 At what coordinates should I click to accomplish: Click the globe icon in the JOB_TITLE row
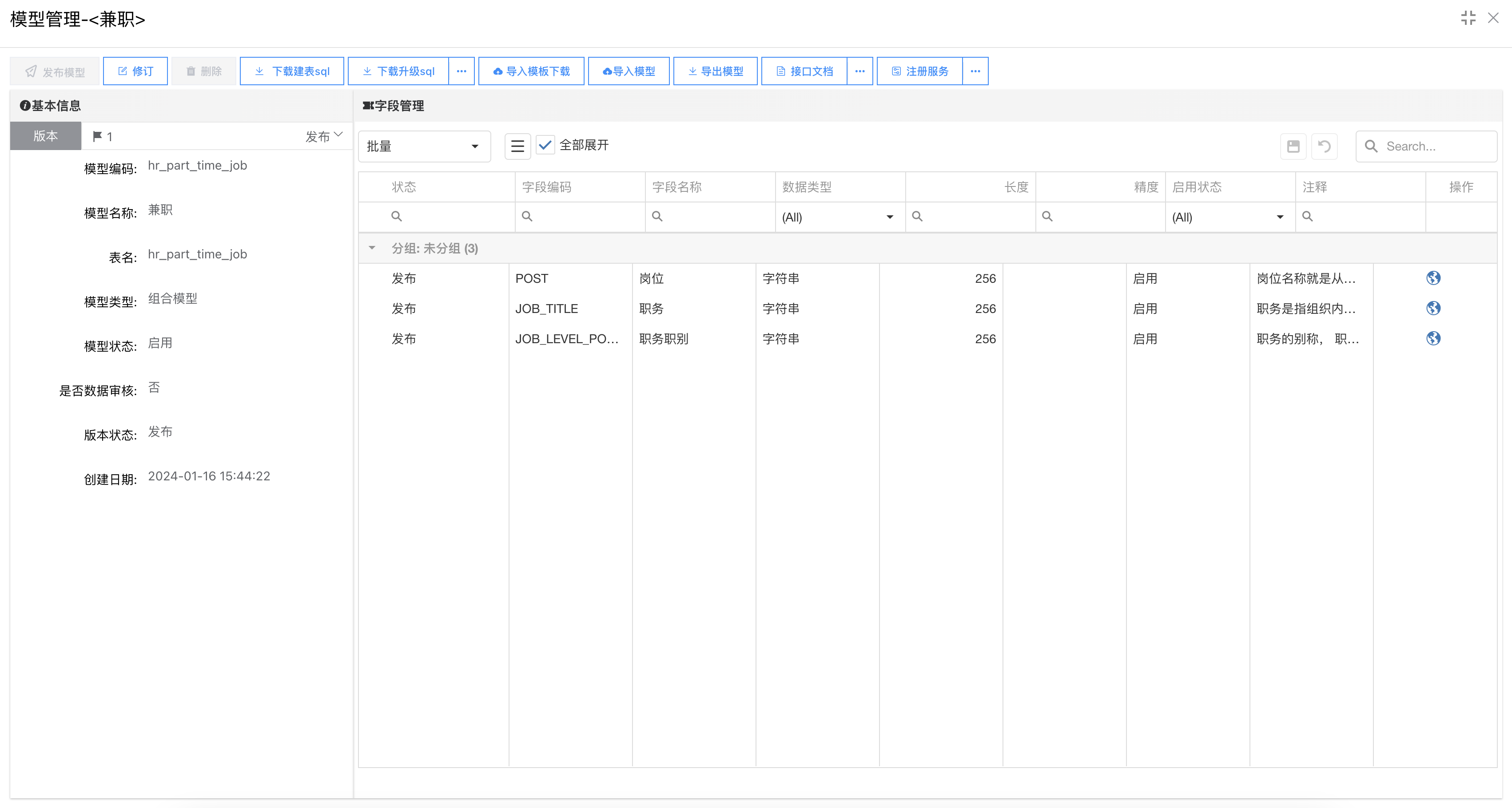pyautogui.click(x=1433, y=308)
